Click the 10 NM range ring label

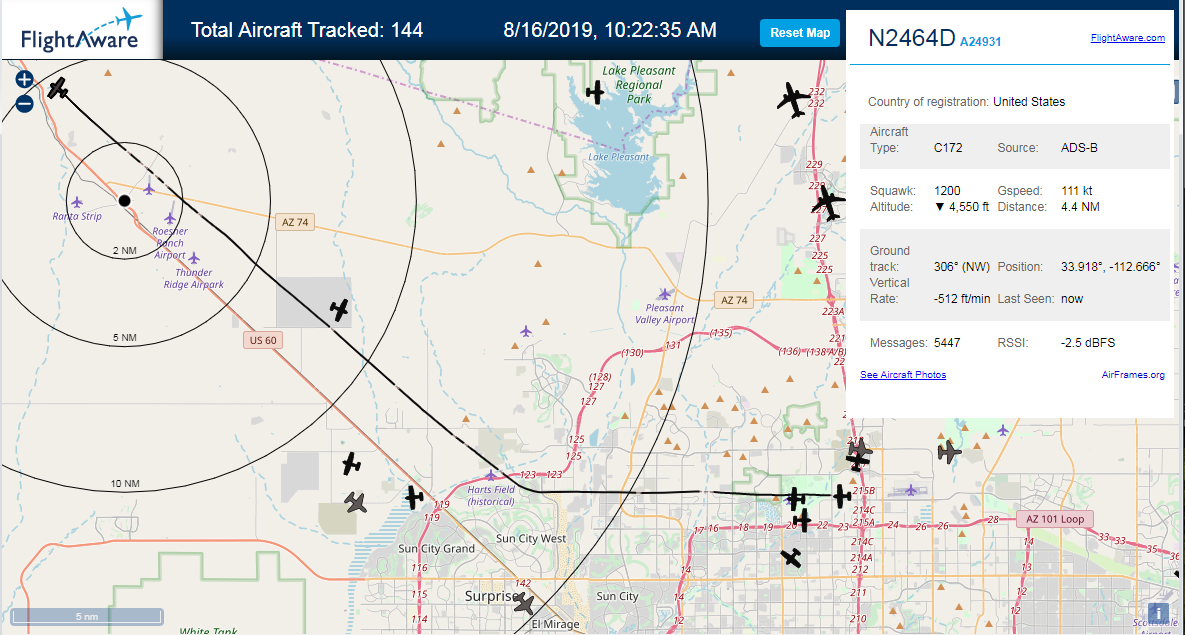(125, 484)
